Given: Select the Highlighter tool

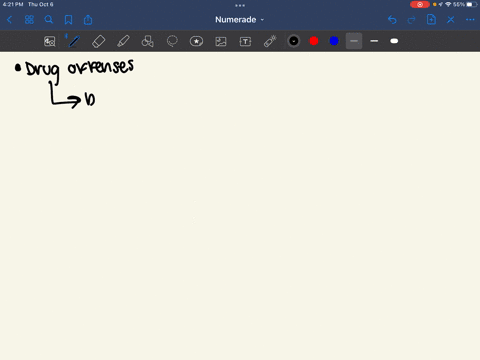Looking at the screenshot, I should pos(123,41).
